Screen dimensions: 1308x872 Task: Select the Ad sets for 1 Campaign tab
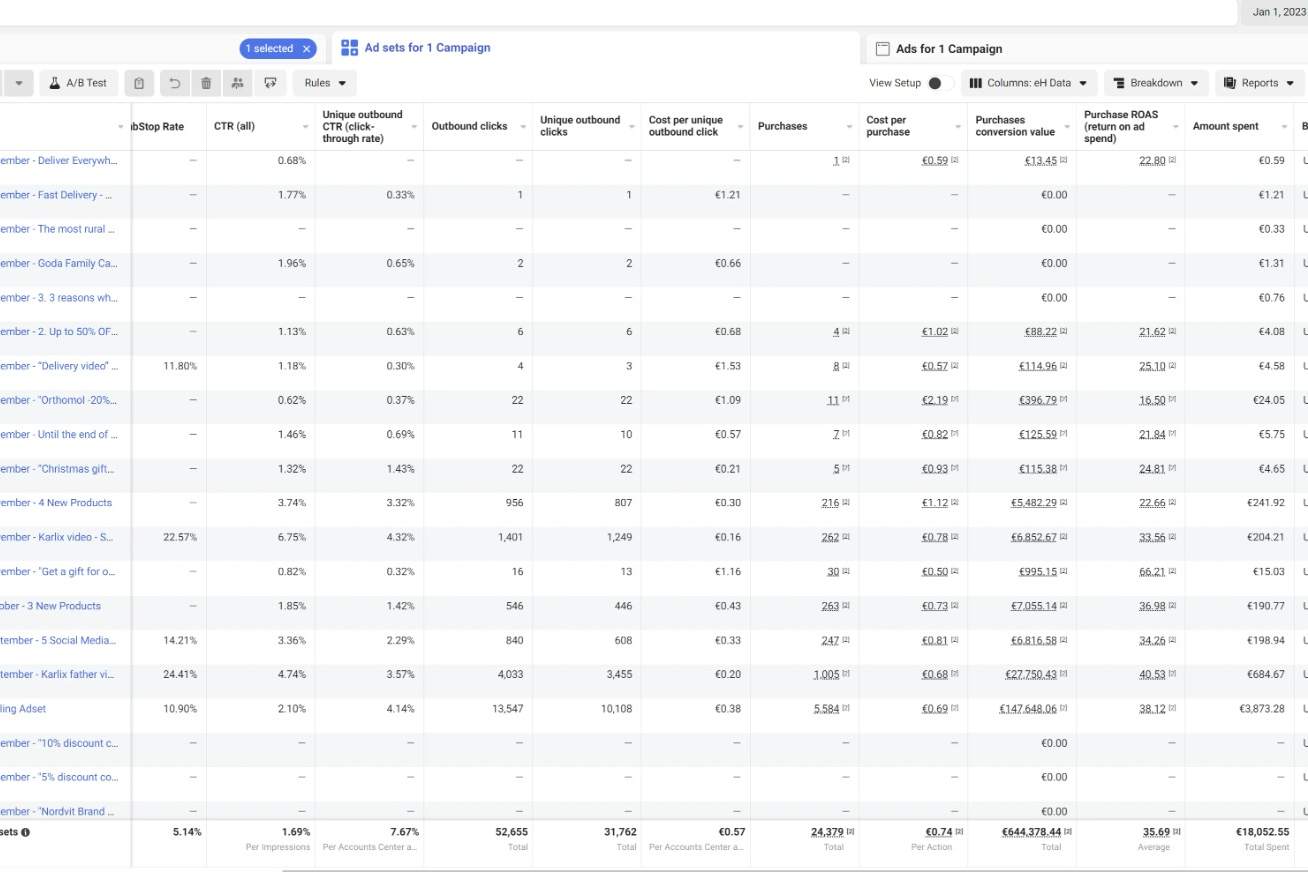415,48
